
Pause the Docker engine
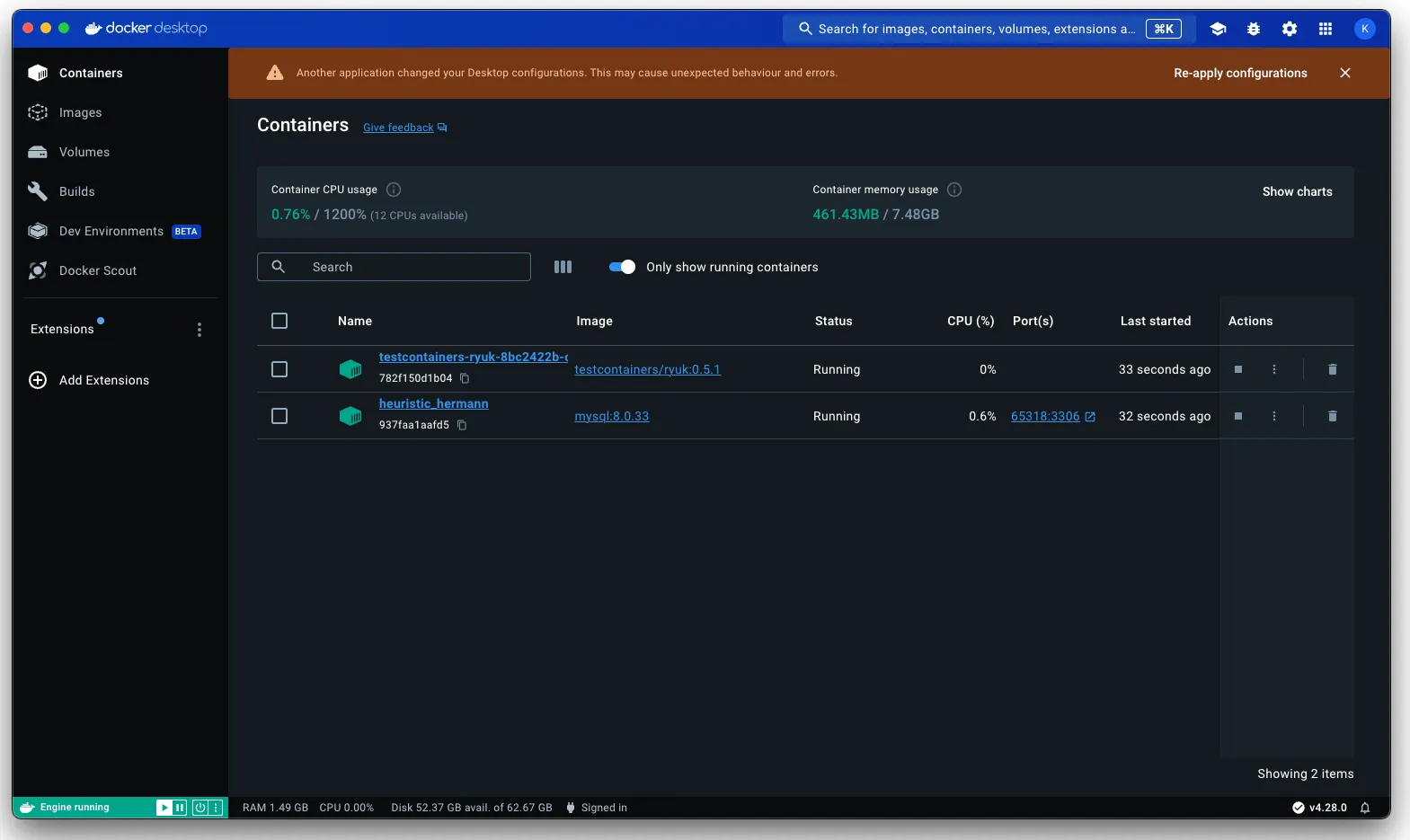[180, 808]
